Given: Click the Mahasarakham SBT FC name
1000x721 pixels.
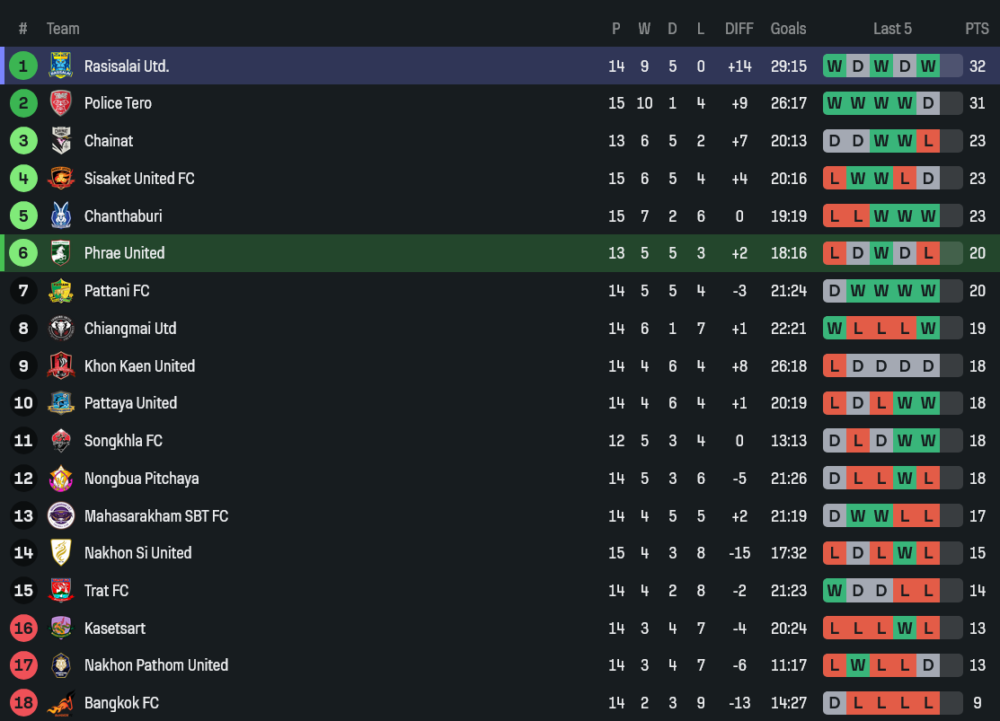Looking at the screenshot, I should 156,516.
